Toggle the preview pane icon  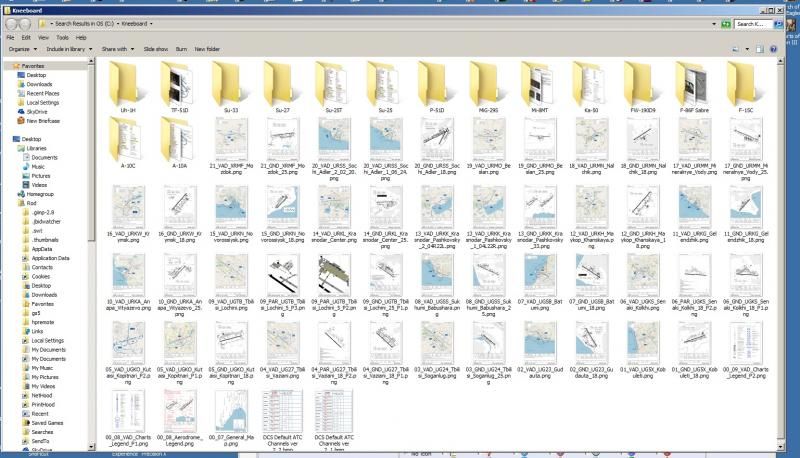pyautogui.click(x=760, y=49)
